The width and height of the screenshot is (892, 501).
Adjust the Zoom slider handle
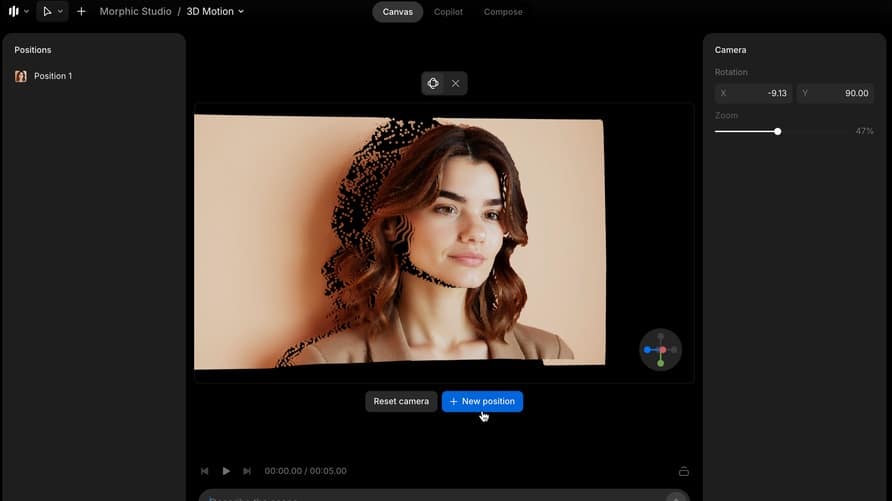778,131
